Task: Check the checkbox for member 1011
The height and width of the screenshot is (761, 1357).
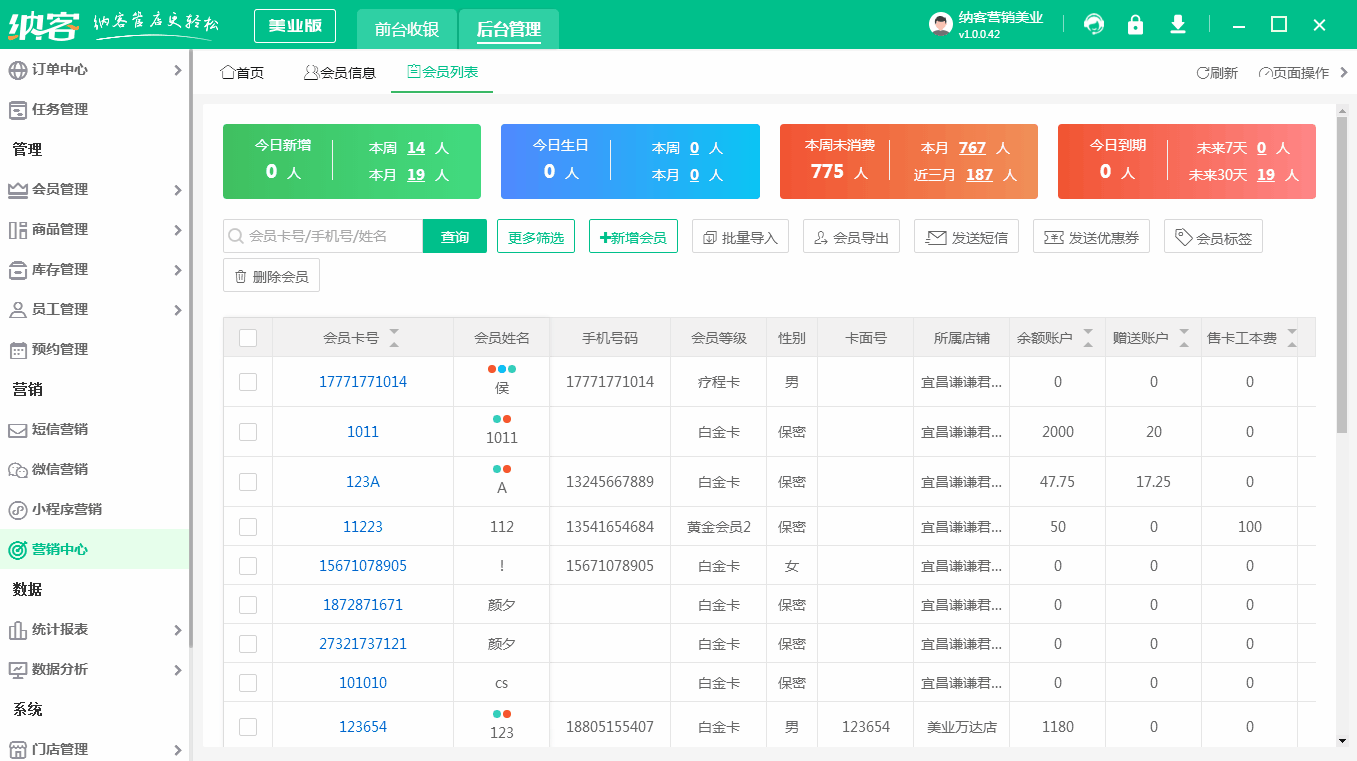Action: 247,431
